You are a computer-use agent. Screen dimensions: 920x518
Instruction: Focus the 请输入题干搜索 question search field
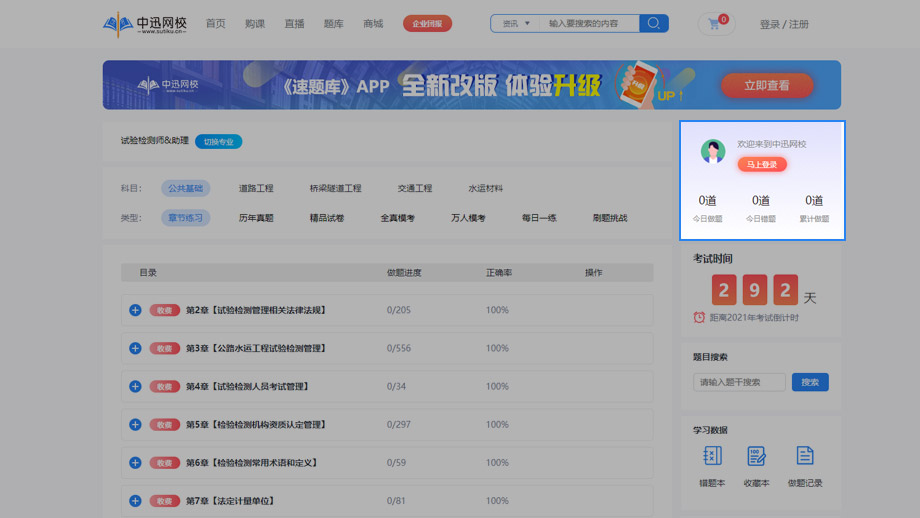[x=739, y=382]
